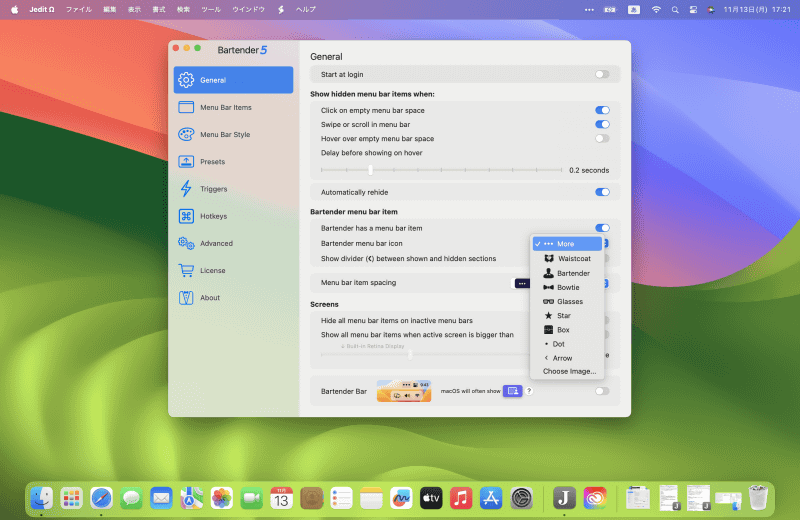
Task: Pick the Bowtie icon option
Action: [x=567, y=287]
